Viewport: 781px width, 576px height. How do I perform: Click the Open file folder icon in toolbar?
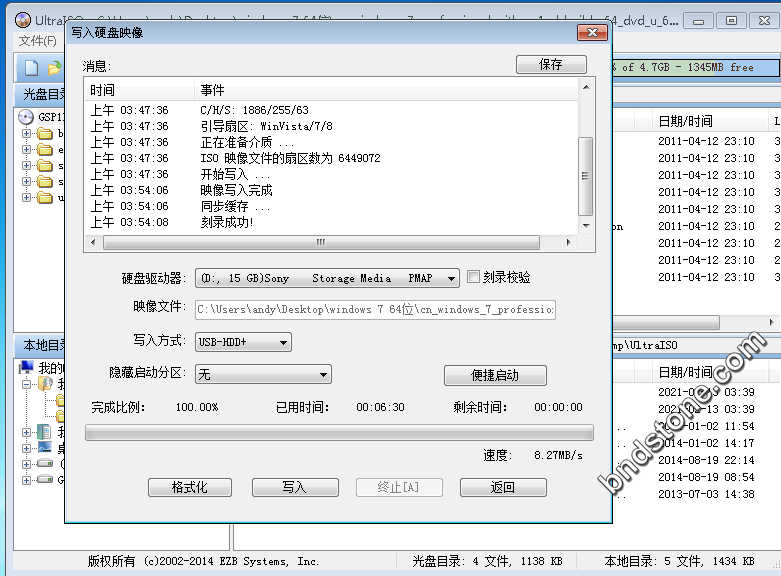tap(54, 68)
